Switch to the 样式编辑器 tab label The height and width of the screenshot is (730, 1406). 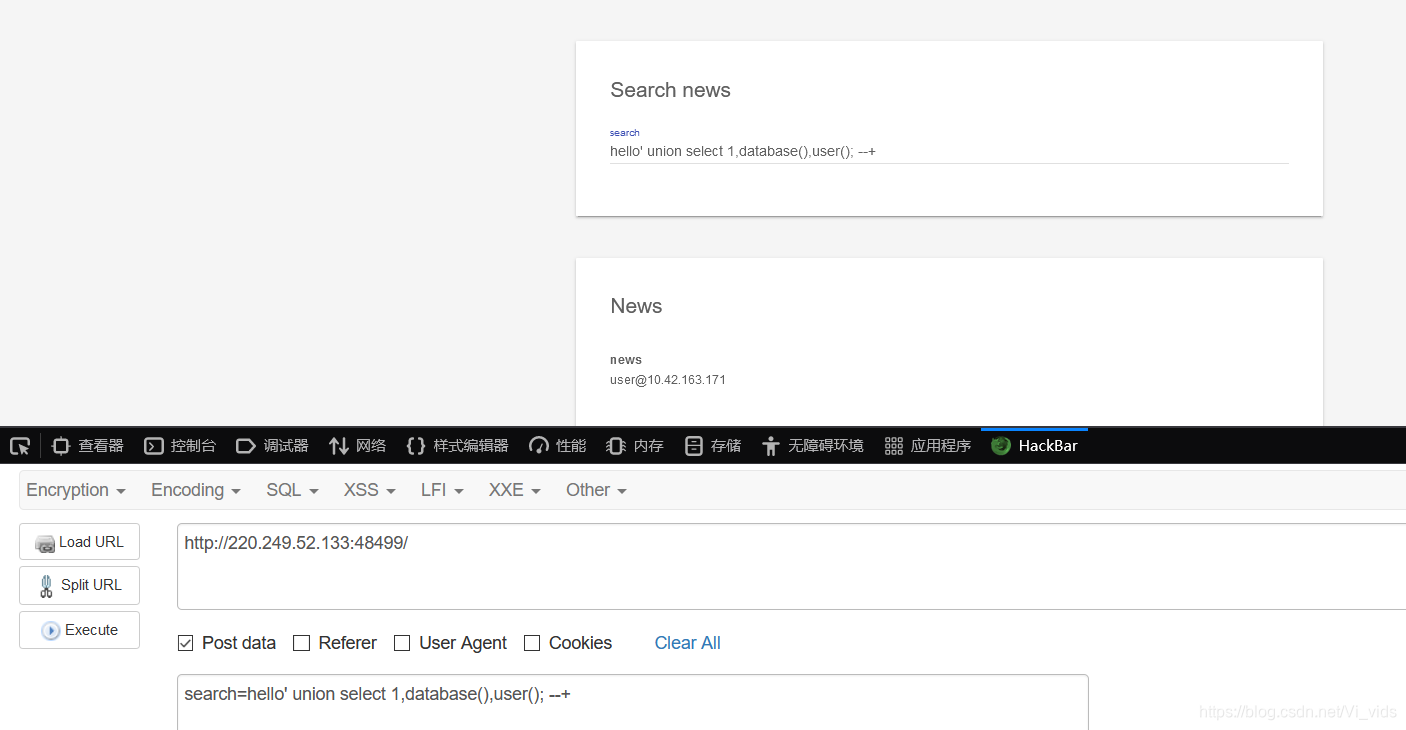[x=471, y=446]
